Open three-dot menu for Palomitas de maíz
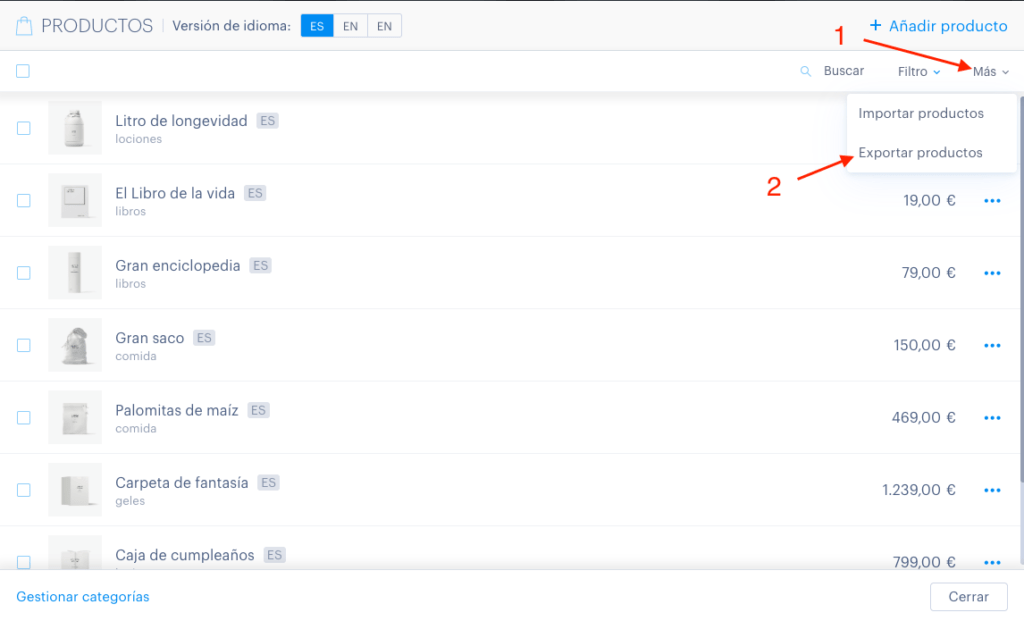The height and width of the screenshot is (621, 1024). tap(992, 418)
